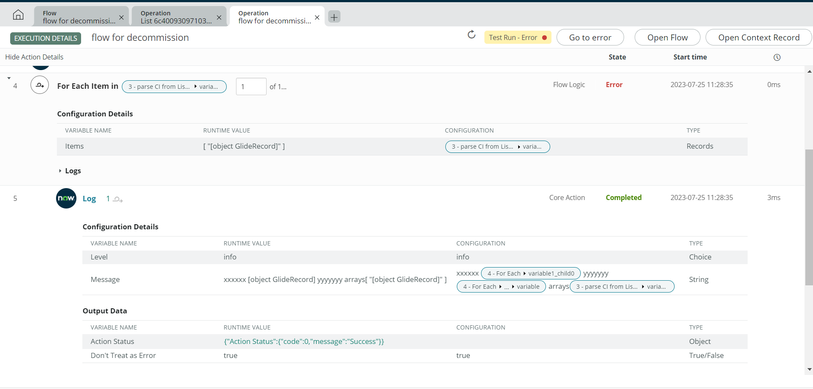Click the Message row parse CI pill

(x=622, y=286)
